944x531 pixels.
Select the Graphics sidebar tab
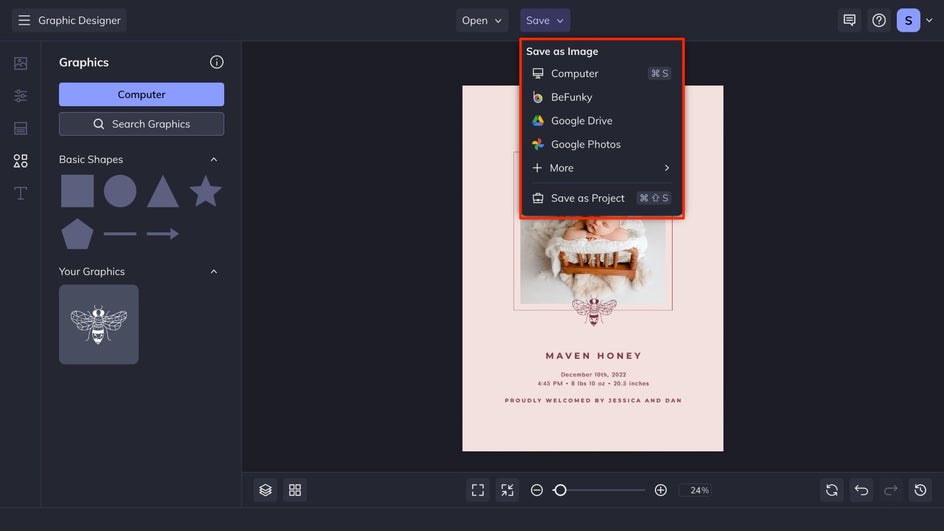coord(20,161)
